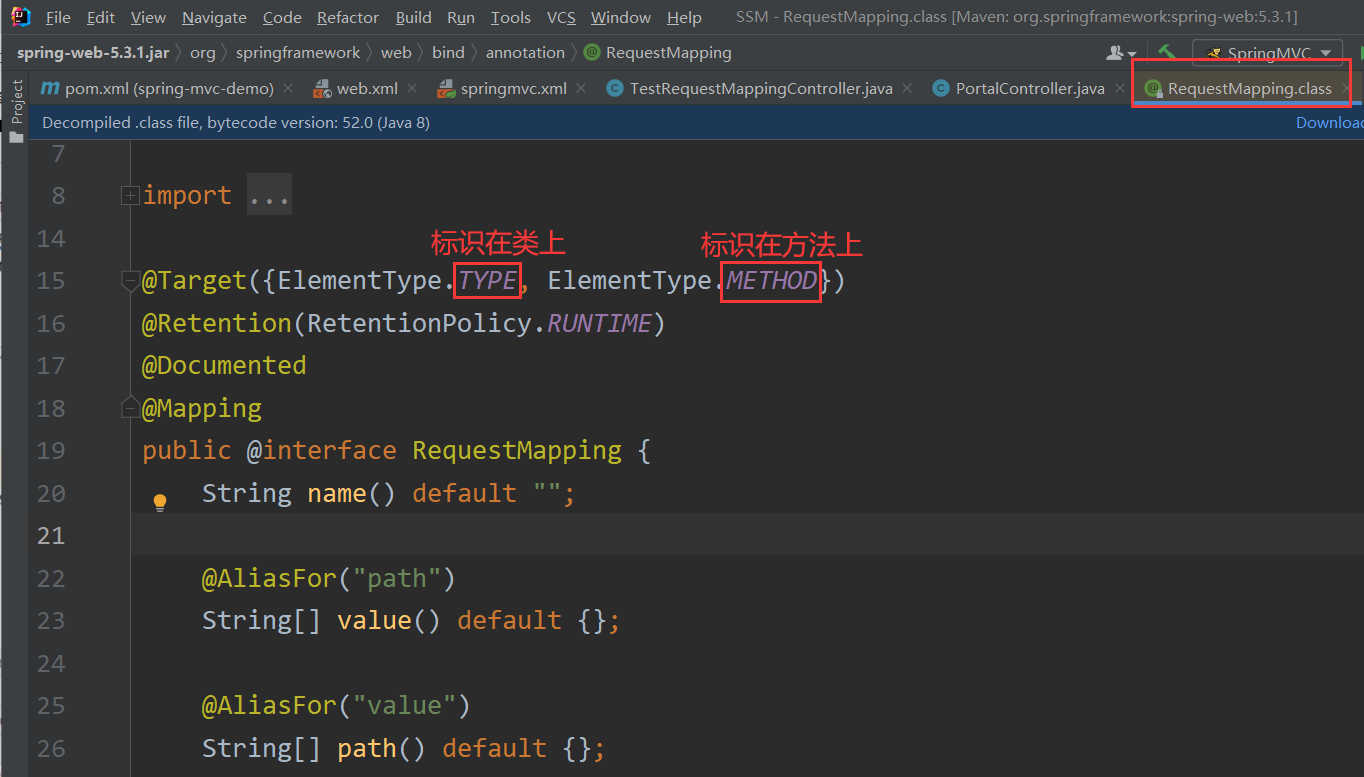Open the Help menu
The height and width of the screenshot is (777, 1364).
point(684,18)
